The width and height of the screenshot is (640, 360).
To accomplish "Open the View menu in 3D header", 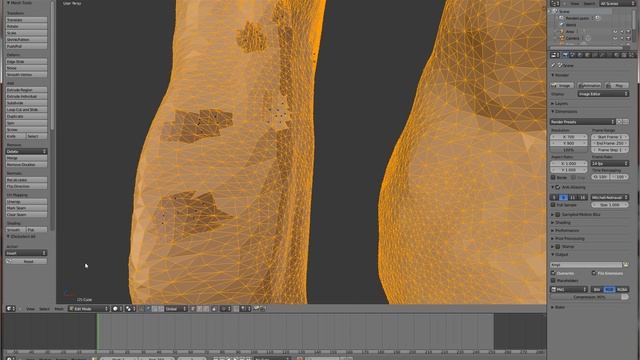I will [x=30, y=309].
